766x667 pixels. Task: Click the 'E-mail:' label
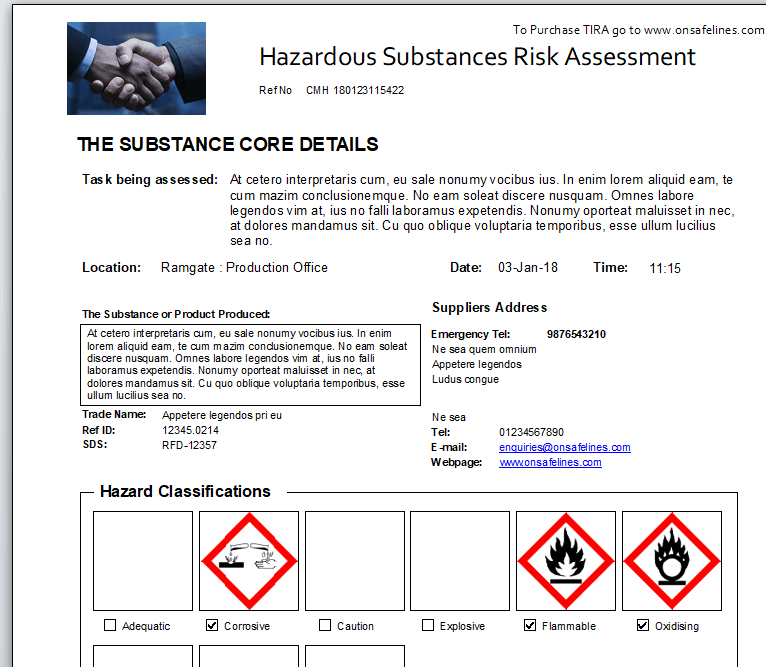(449, 448)
